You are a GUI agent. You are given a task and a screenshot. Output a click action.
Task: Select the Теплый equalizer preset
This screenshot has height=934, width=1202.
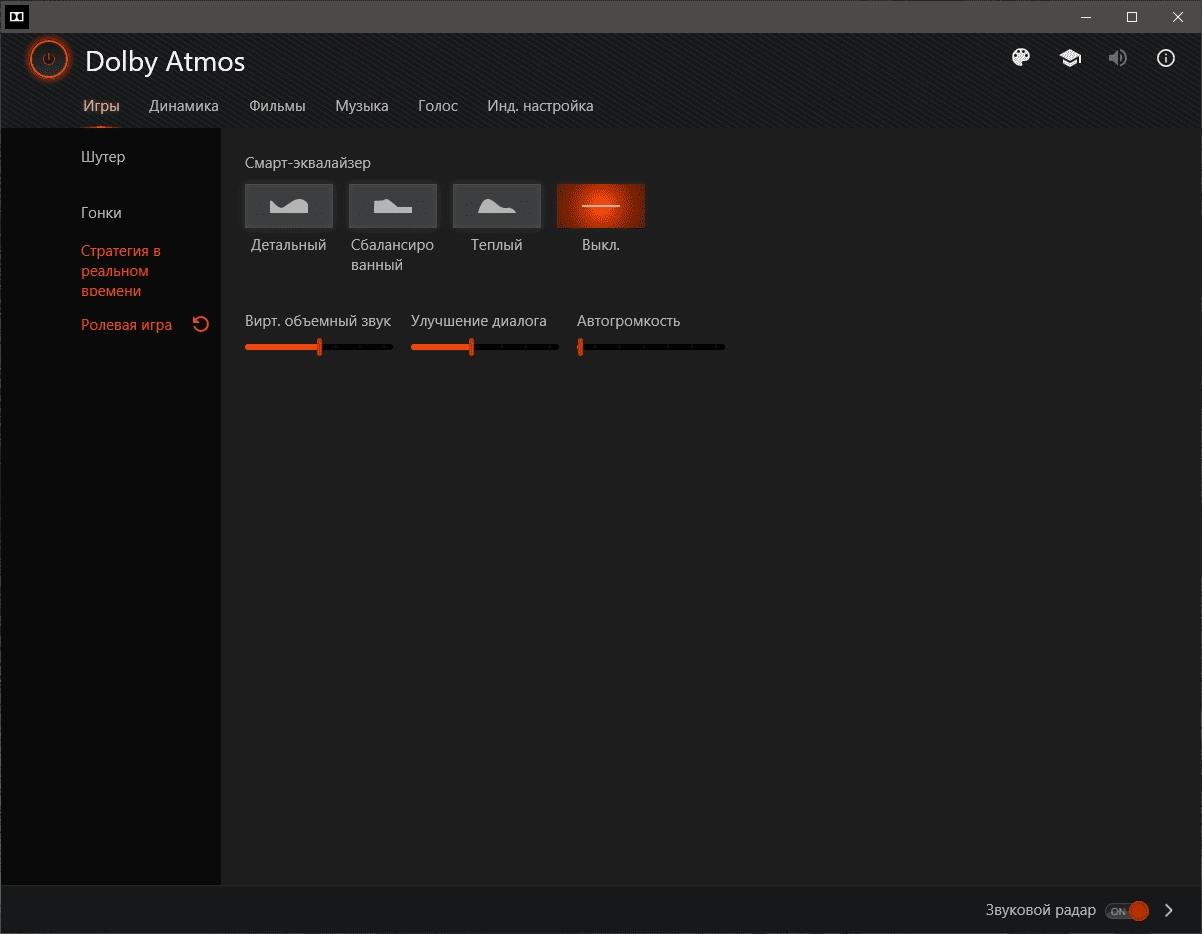pyautogui.click(x=497, y=206)
